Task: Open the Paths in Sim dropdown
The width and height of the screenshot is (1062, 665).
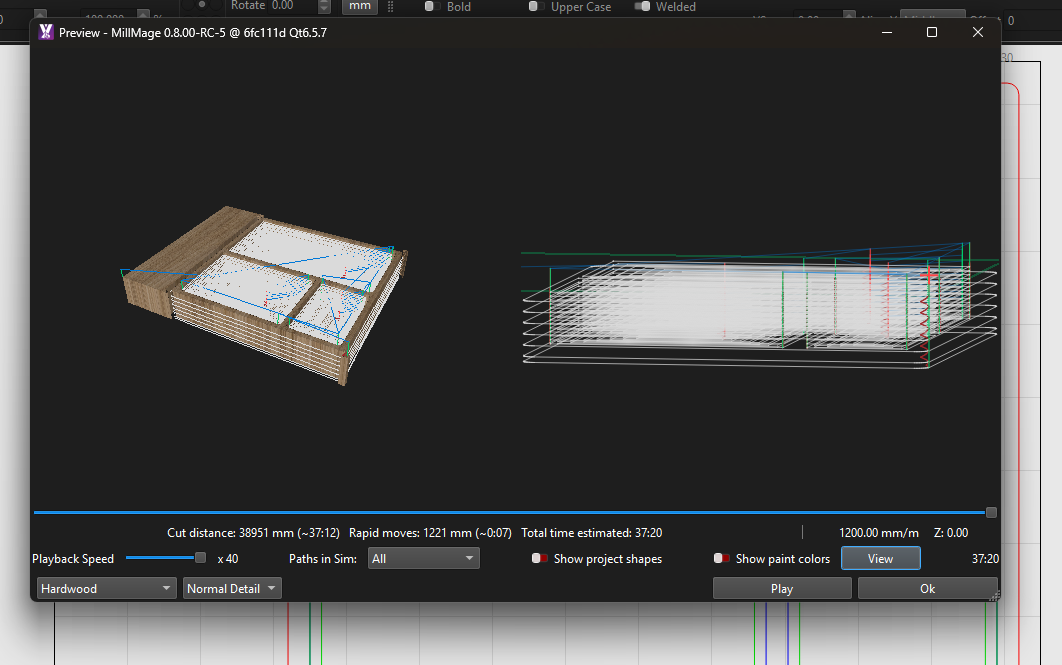Action: click(423, 559)
